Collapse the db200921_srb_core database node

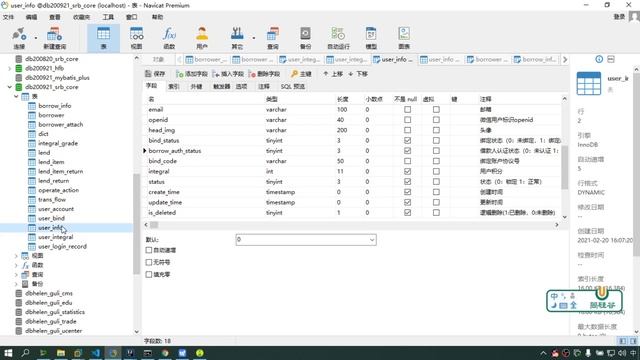click(9, 87)
